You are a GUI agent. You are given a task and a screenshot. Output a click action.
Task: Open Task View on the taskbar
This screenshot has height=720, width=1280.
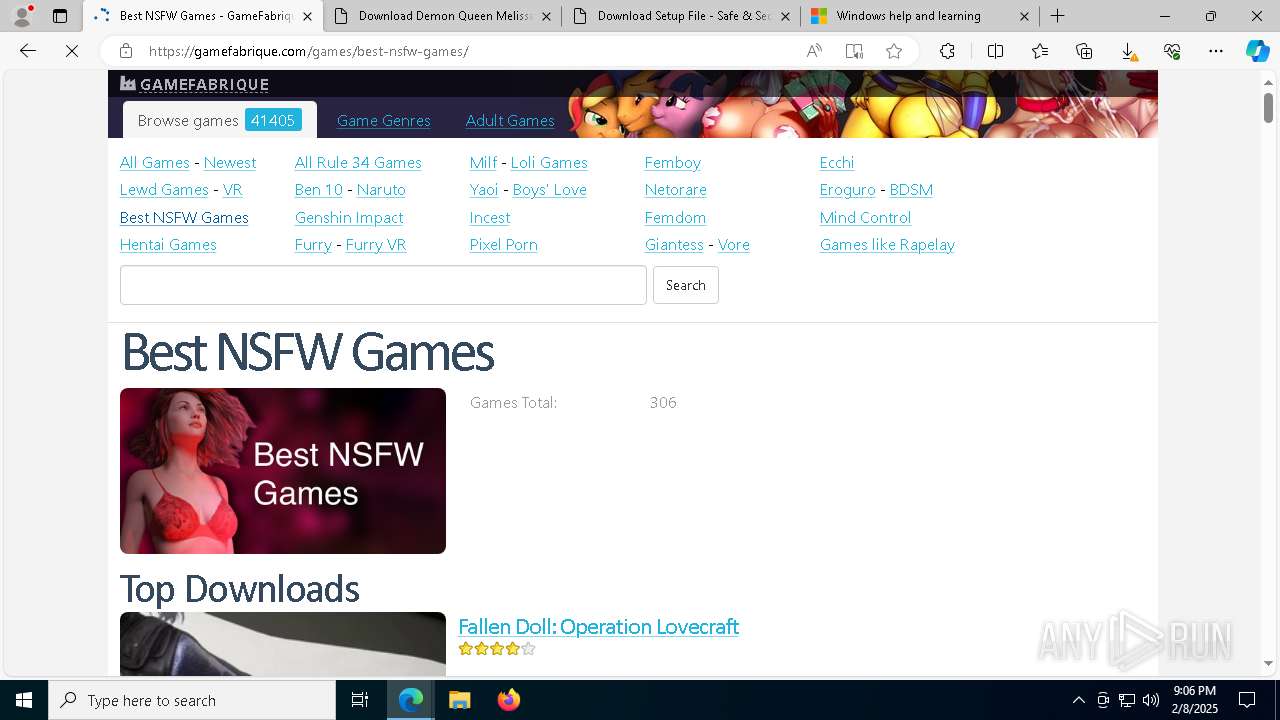(360, 700)
